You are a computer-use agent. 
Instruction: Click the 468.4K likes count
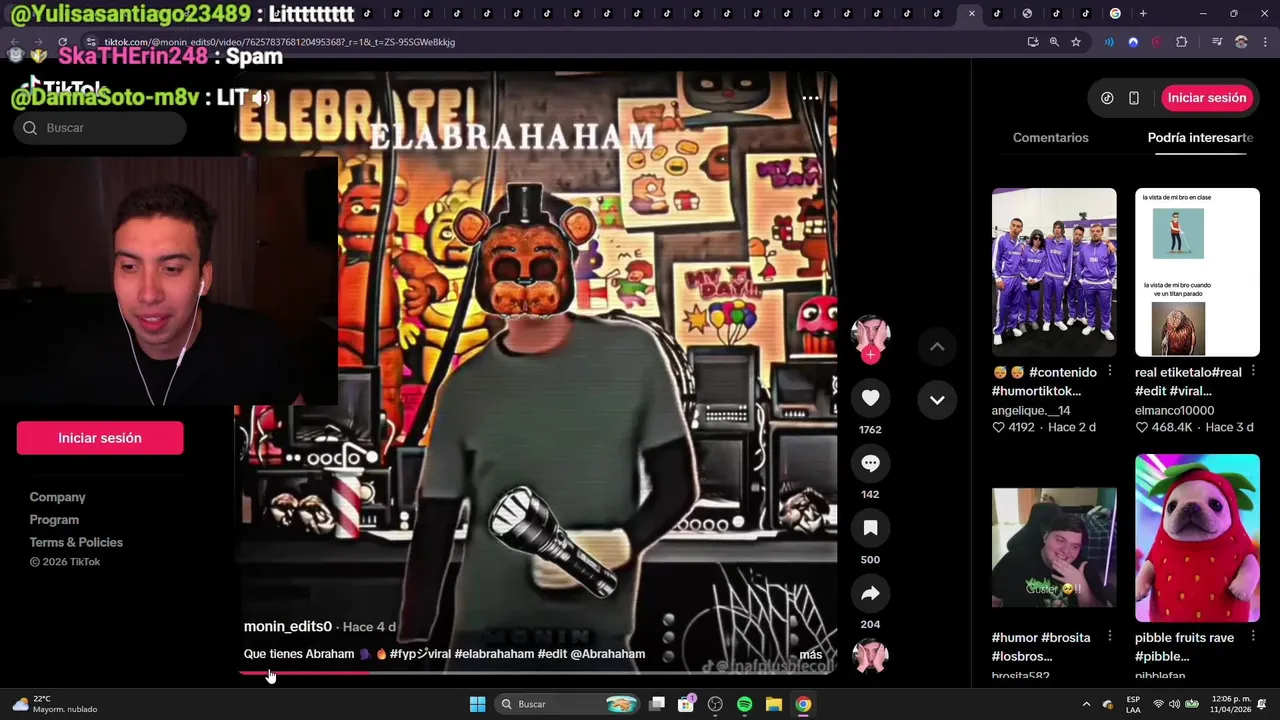point(1164,427)
